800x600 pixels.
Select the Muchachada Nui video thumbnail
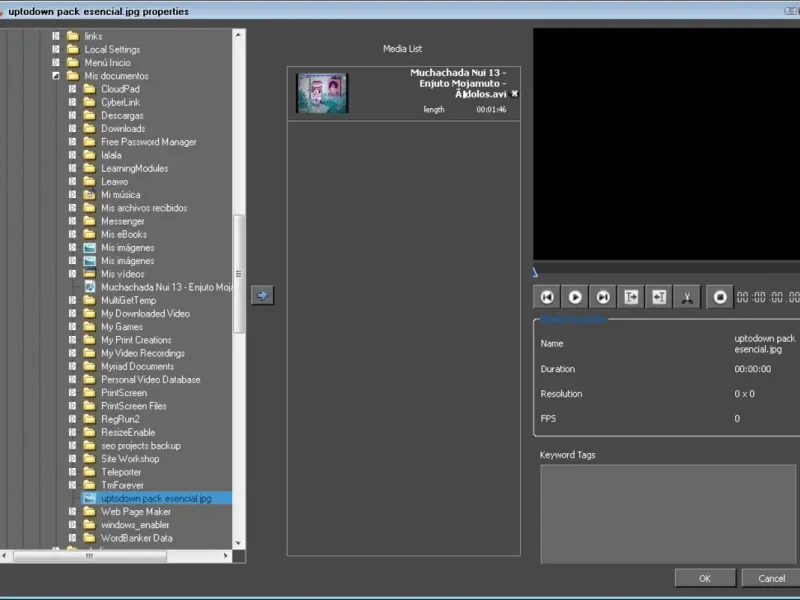tap(322, 93)
